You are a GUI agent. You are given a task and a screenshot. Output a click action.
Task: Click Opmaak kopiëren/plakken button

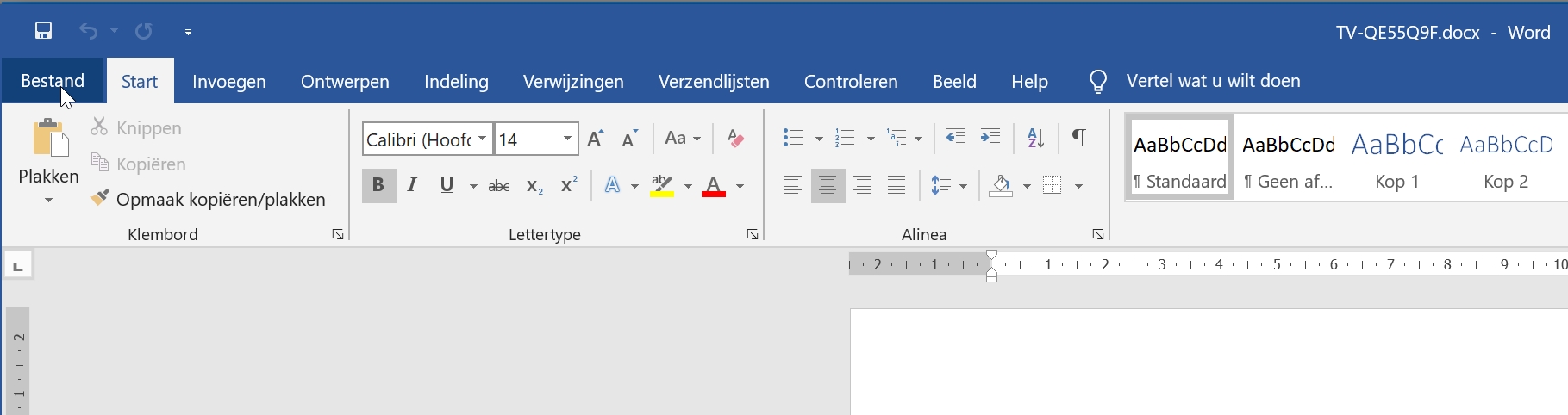point(209,200)
